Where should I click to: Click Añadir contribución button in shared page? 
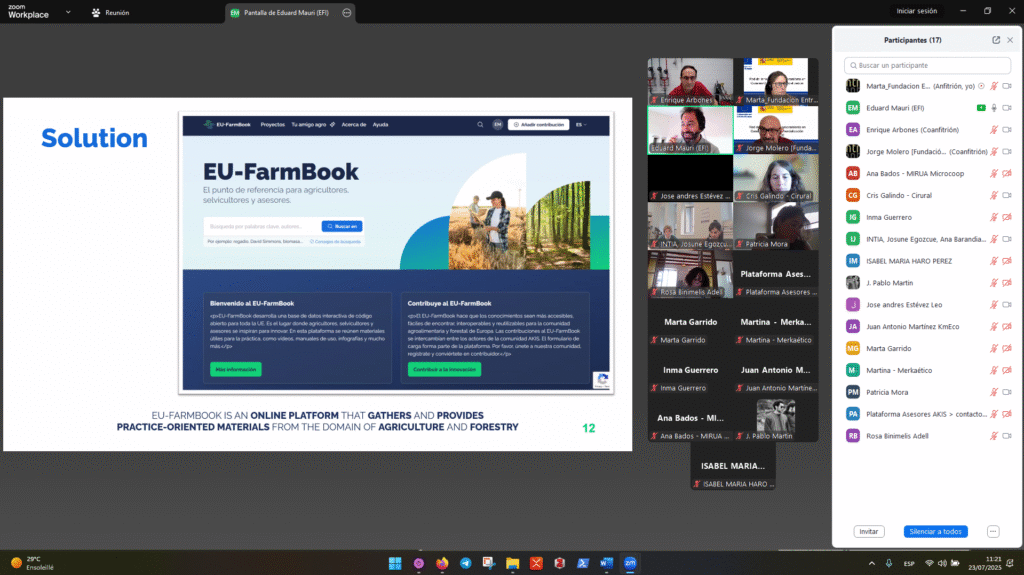(x=539, y=124)
